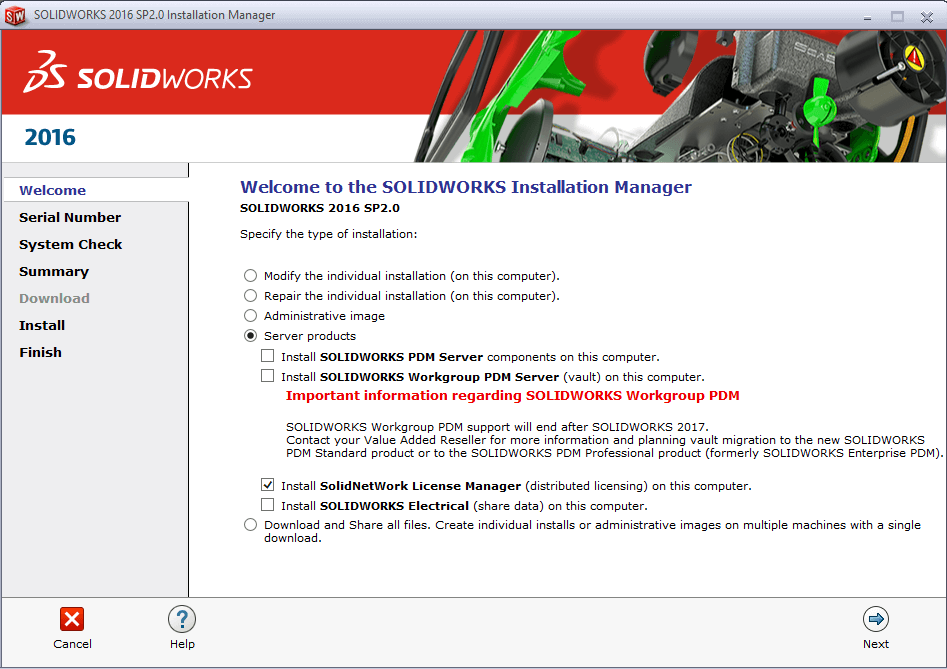Click the SOLIDWORKS logo in the banner
The width and height of the screenshot is (947, 669).
pos(138,72)
